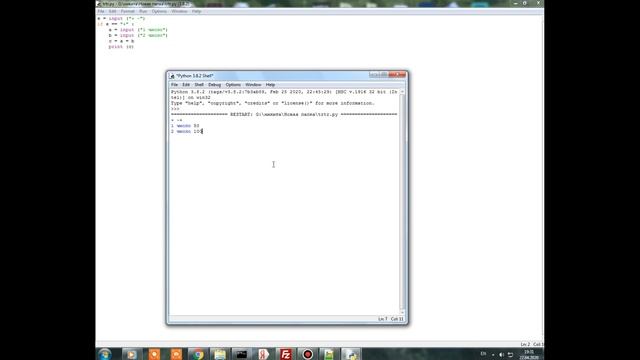
Task: Open the file explorer taskbar icon
Action: click(220, 354)
